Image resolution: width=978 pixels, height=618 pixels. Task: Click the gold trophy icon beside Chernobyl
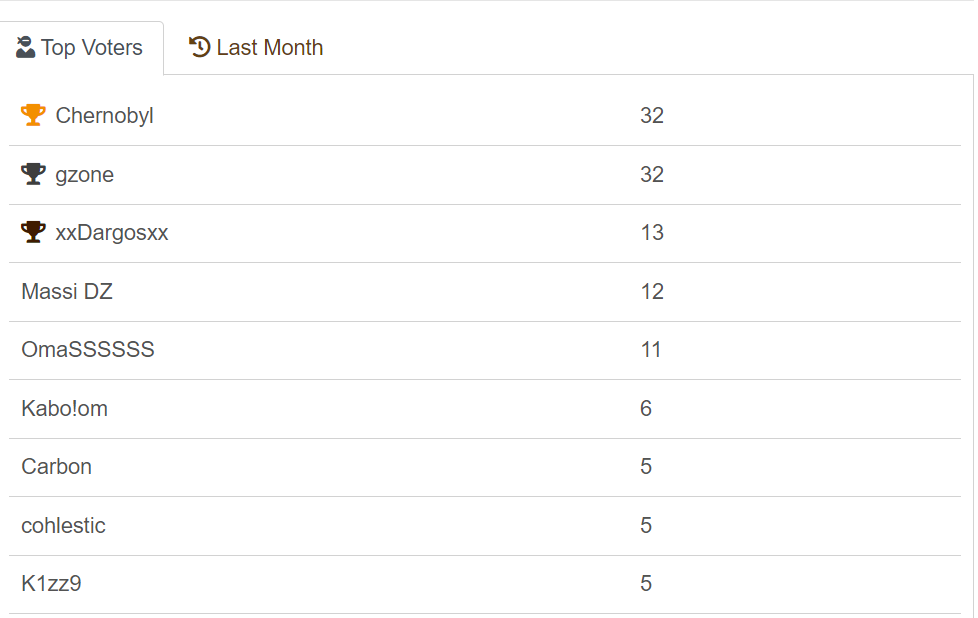pos(33,115)
